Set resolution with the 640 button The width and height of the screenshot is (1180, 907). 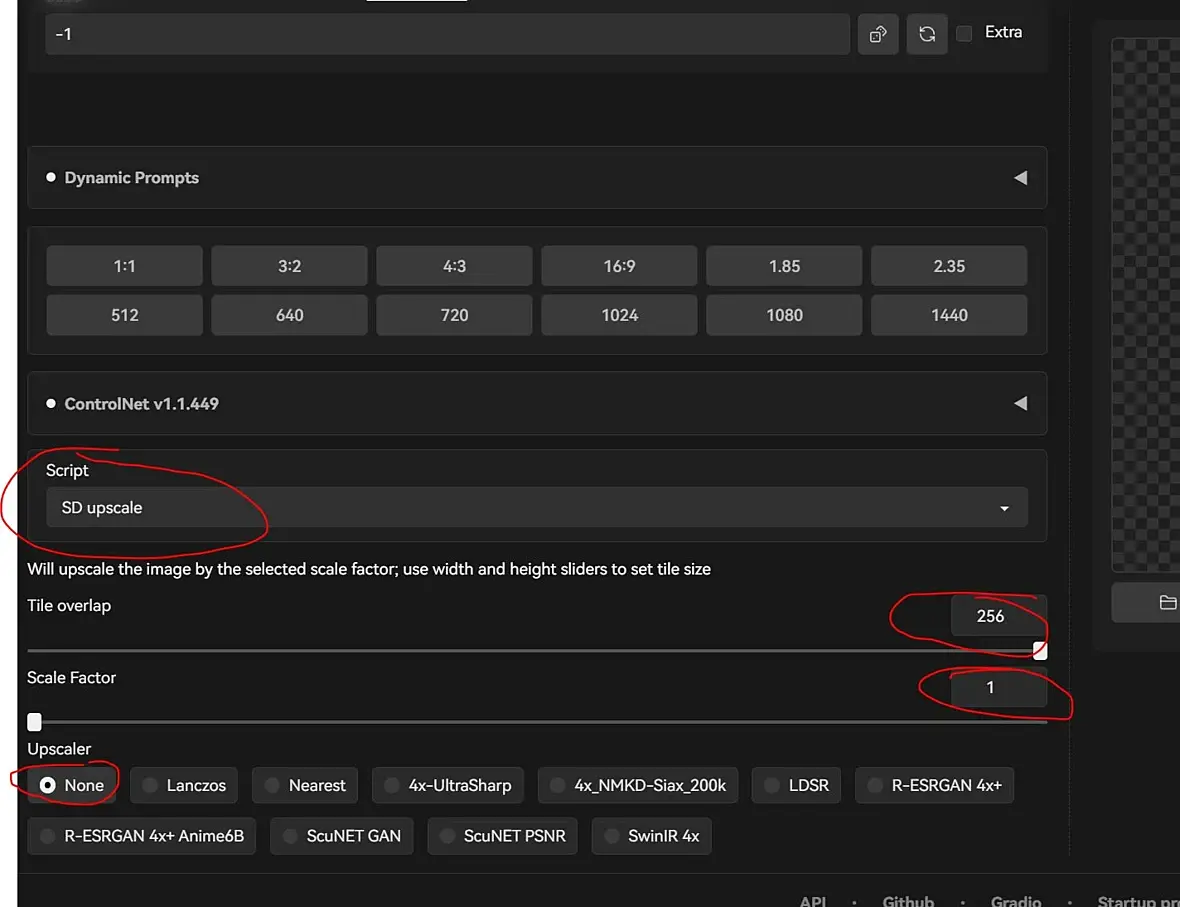(289, 315)
